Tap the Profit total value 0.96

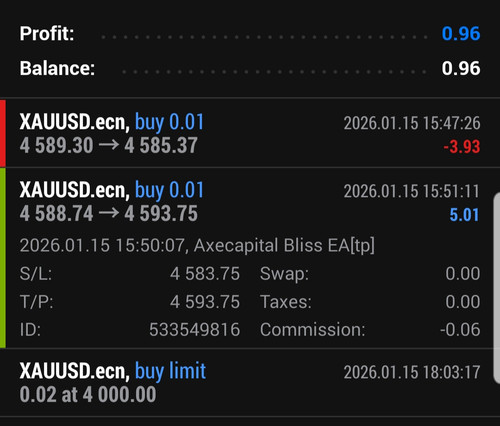(x=461, y=34)
